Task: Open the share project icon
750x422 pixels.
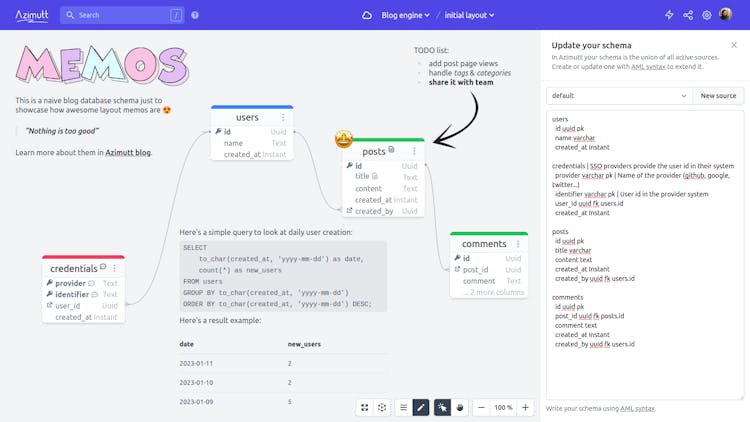Action: pos(688,15)
